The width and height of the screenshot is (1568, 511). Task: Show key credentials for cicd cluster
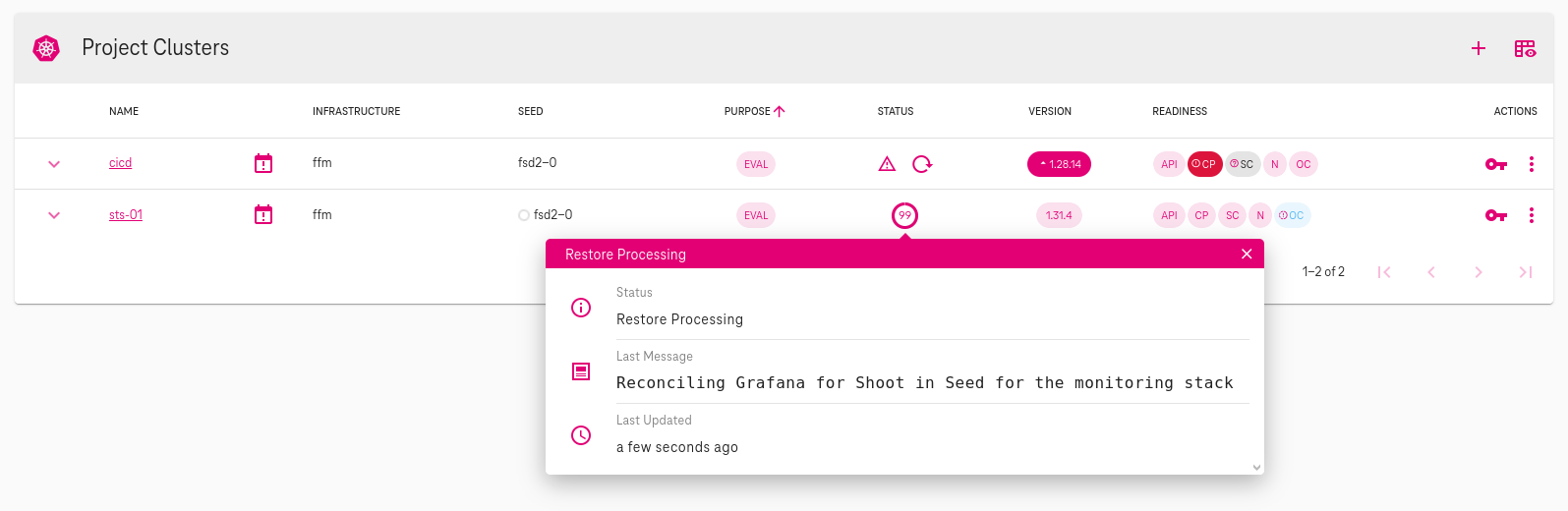[1495, 164]
